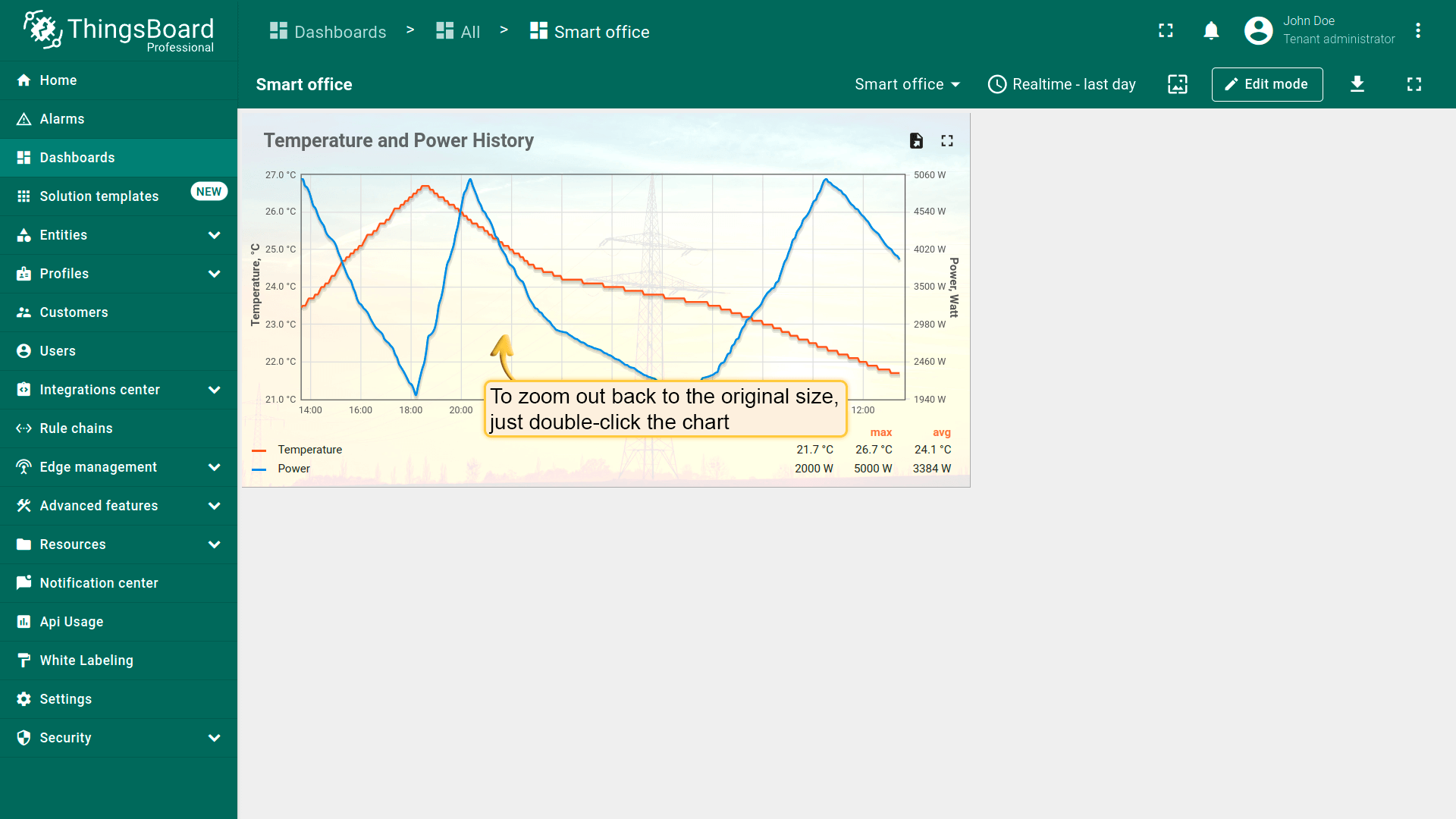Export widget data icon on chart
Screen dimensions: 1456x819
(916, 140)
